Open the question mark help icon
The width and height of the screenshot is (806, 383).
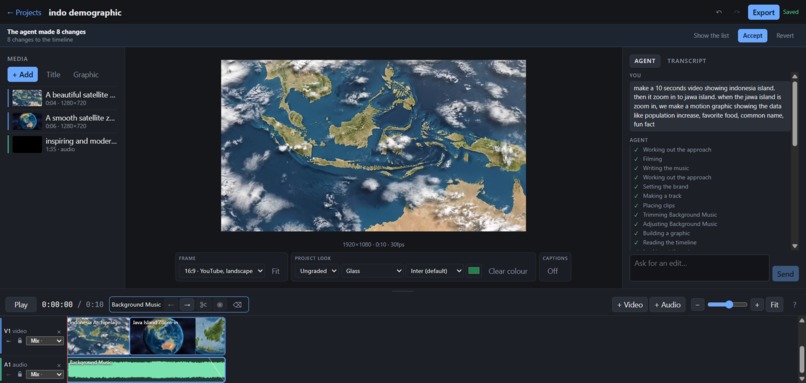(x=794, y=305)
